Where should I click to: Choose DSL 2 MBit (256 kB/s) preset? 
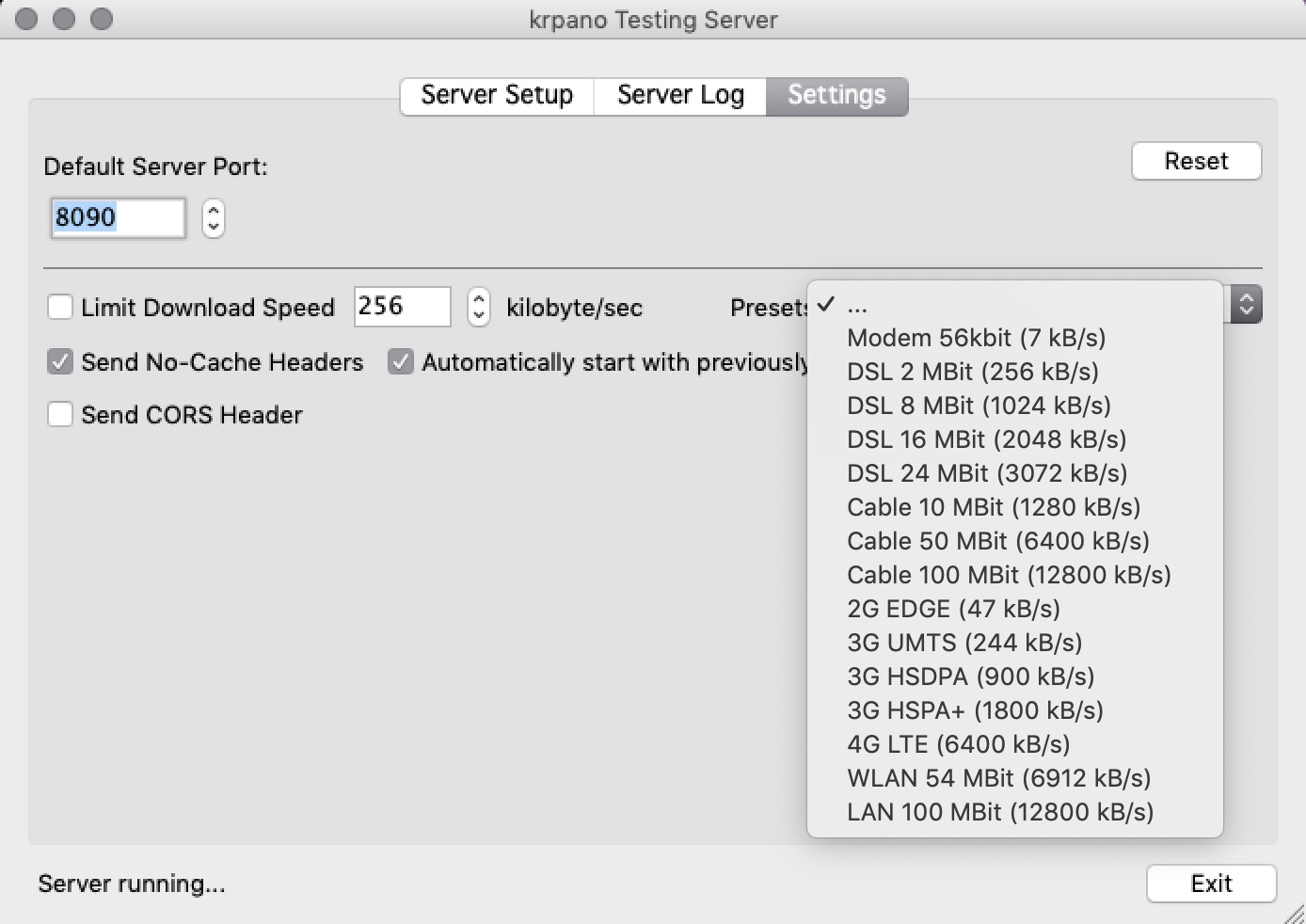(1015, 372)
